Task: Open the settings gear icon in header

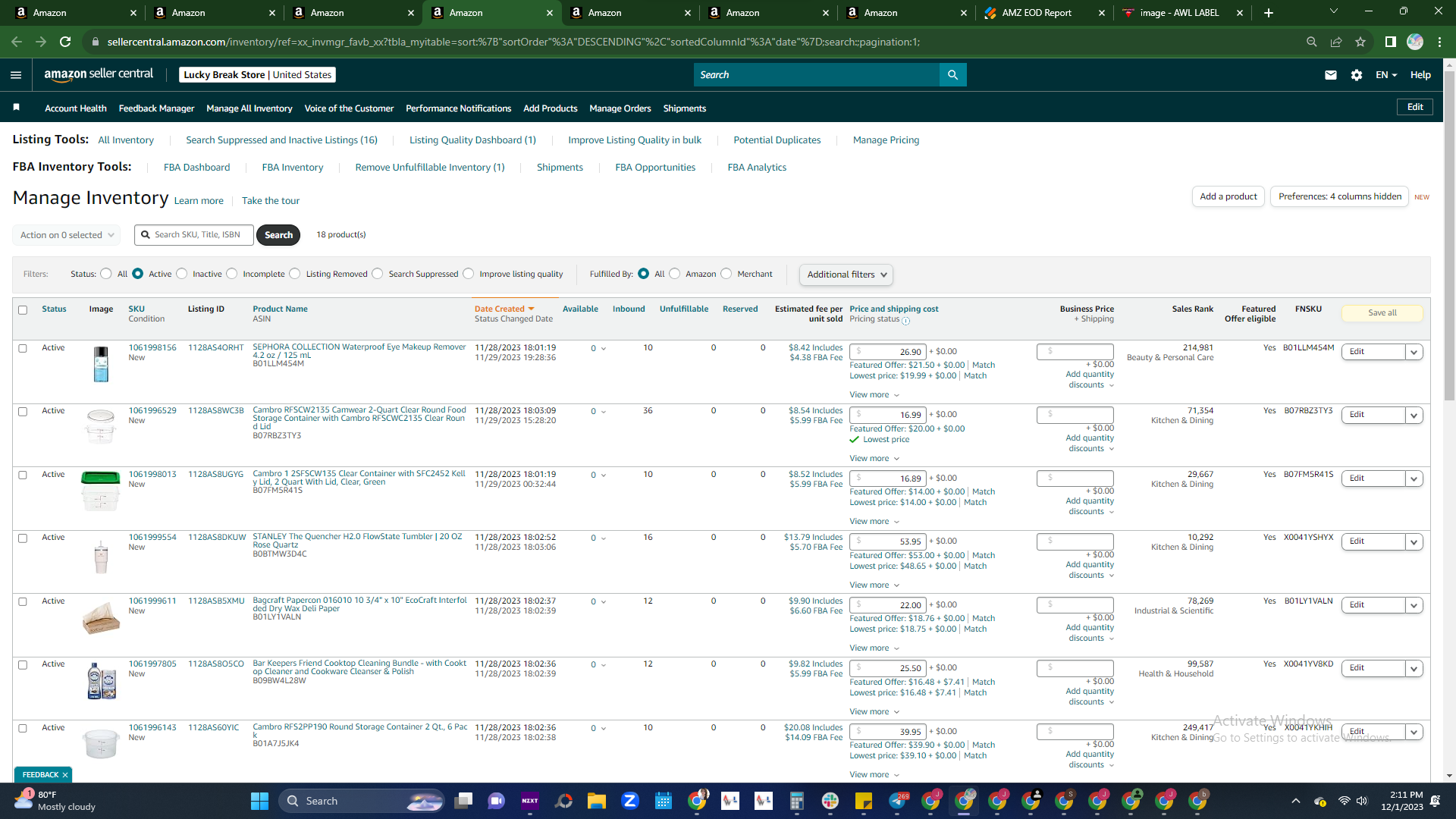Action: tap(1357, 75)
